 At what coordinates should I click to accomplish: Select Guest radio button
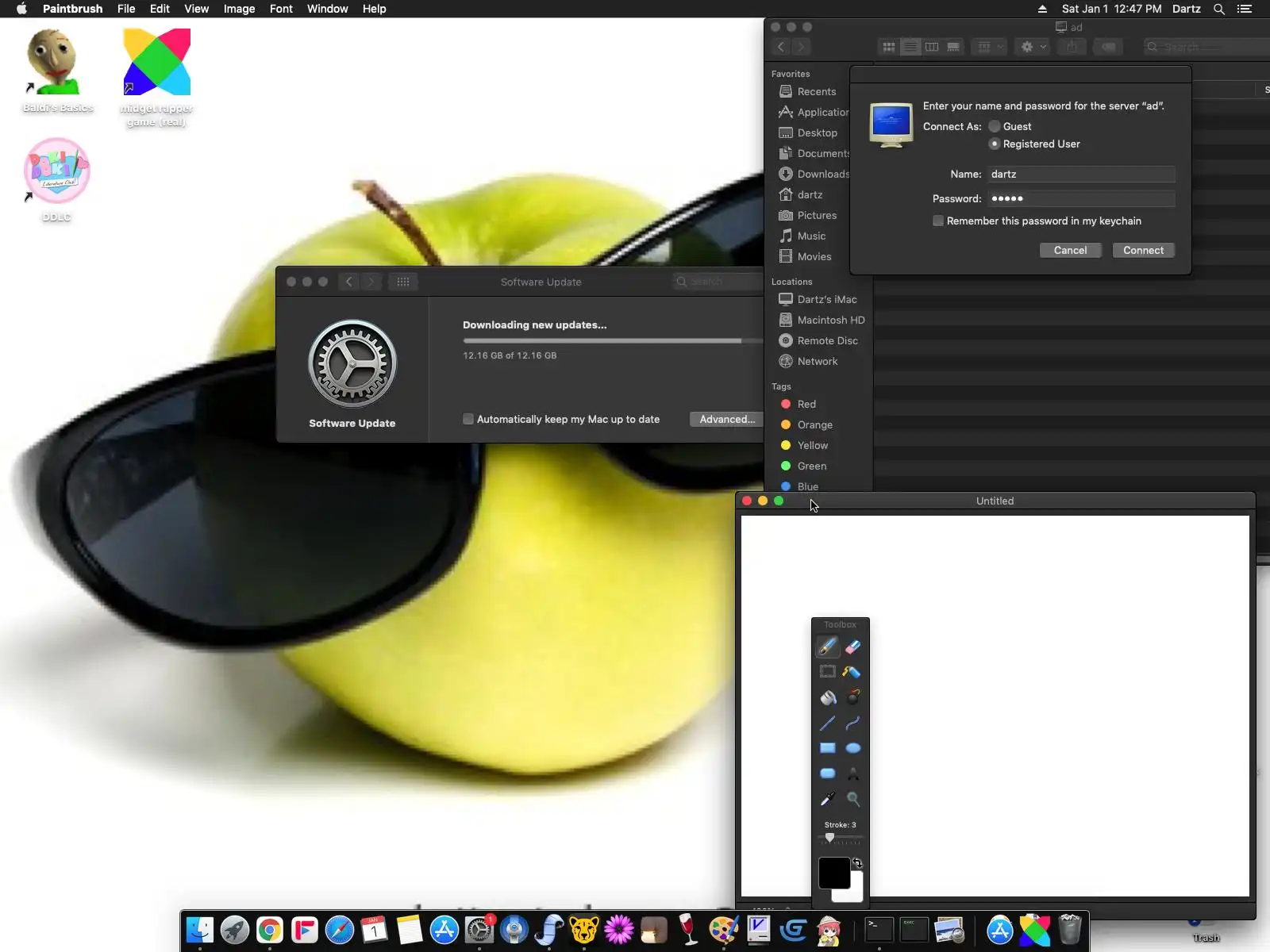995,126
